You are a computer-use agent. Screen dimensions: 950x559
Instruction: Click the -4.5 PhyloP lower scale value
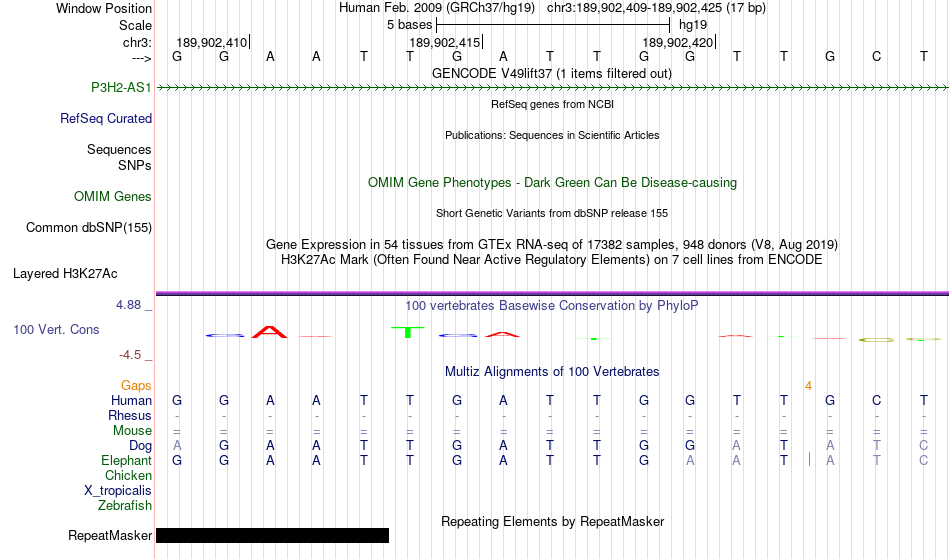click(130, 355)
